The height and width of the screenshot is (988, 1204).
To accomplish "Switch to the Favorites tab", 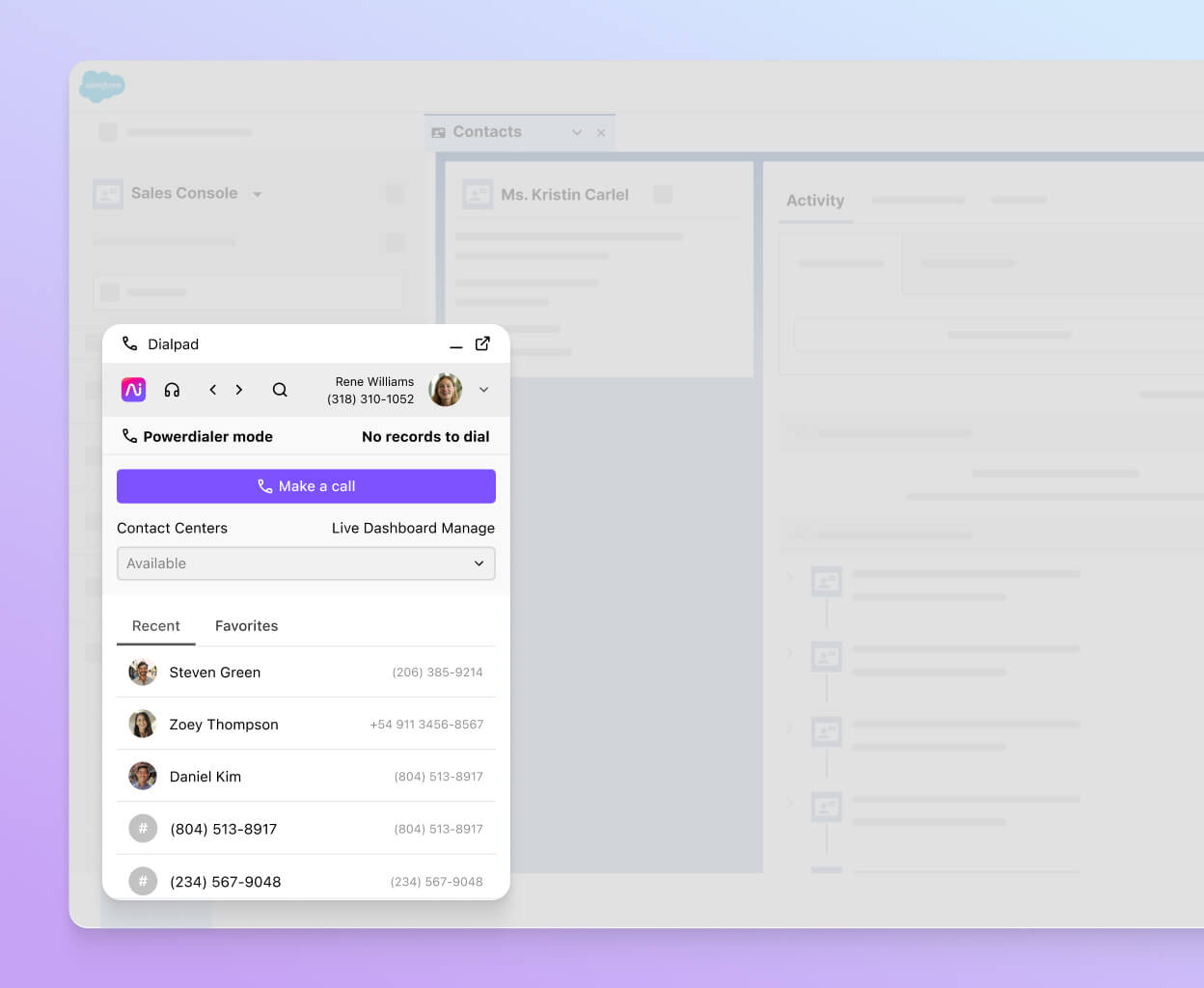I will coord(246,625).
